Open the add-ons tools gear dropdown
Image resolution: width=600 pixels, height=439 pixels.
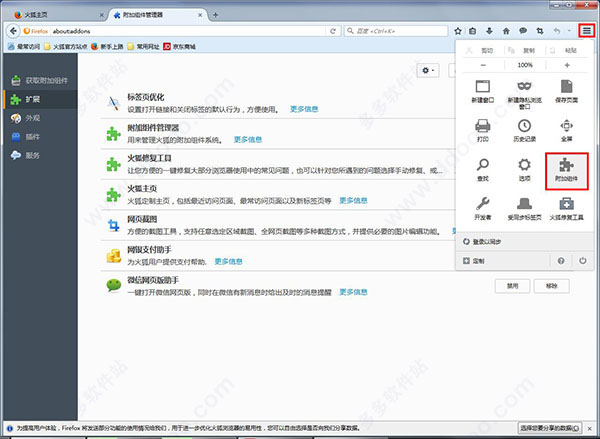(x=428, y=70)
